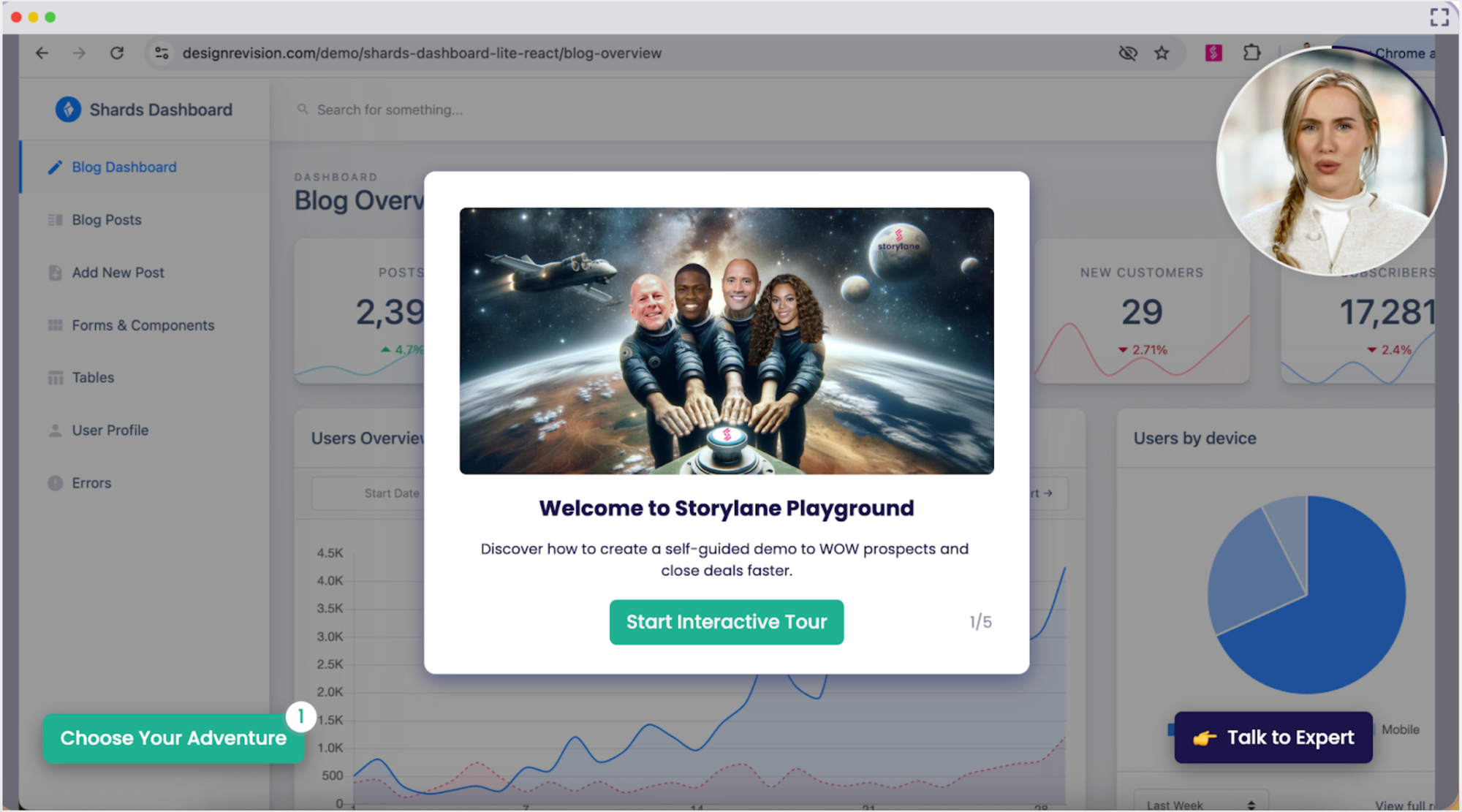The height and width of the screenshot is (812, 1462).
Task: Open User Profile in the sidebar
Action: 145,430
